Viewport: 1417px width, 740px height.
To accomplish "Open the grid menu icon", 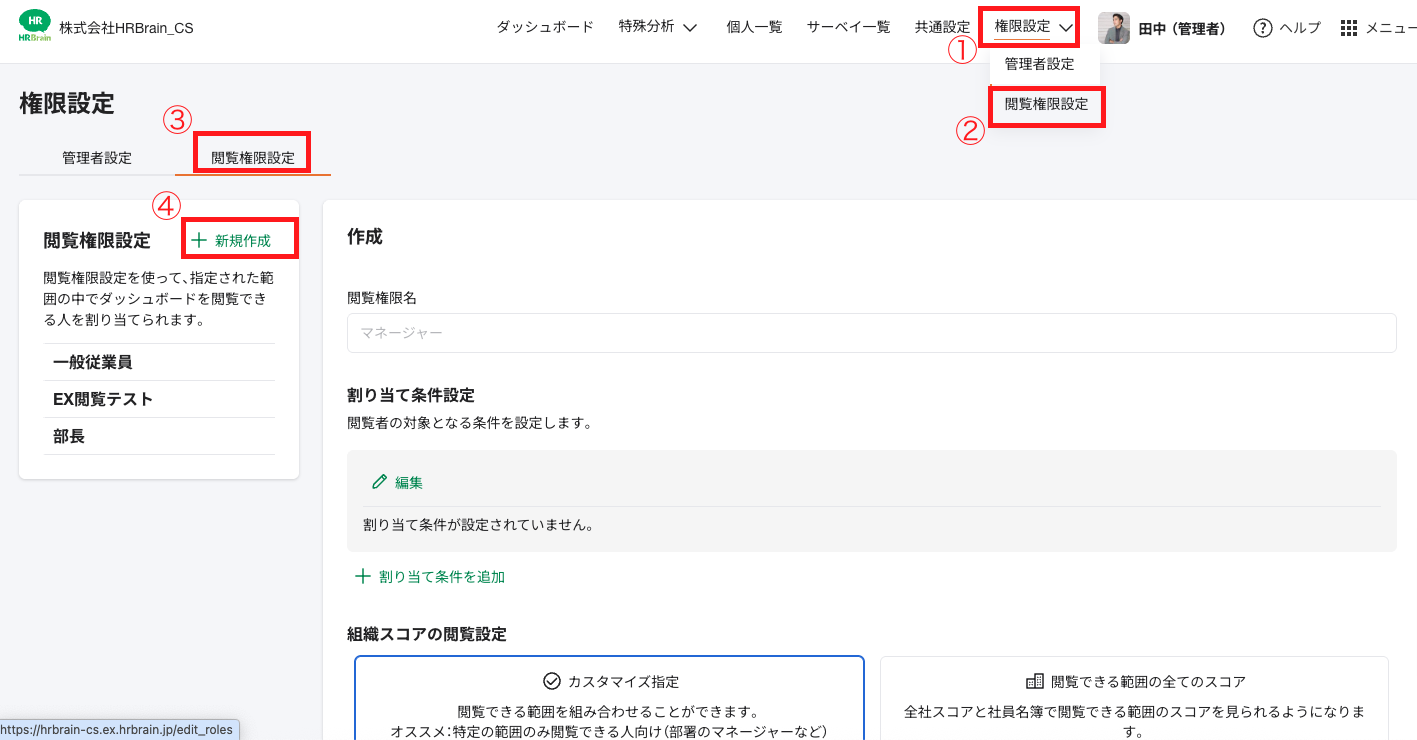I will click(x=1348, y=28).
